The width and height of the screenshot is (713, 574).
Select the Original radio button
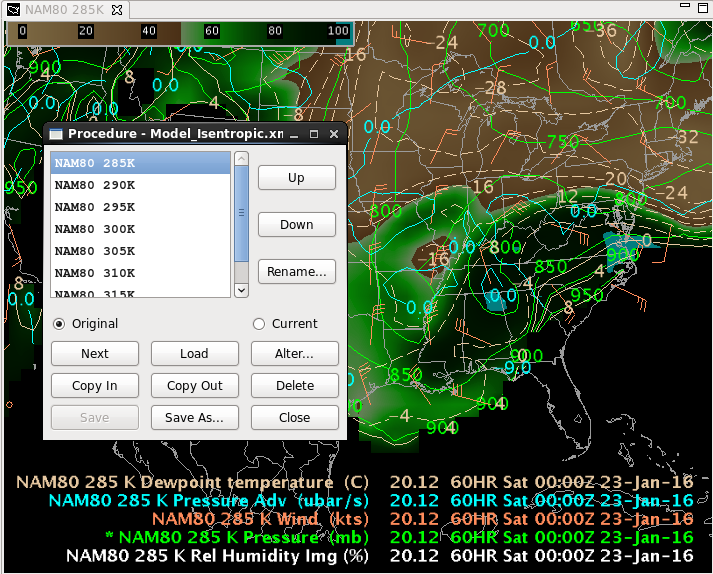85,324
